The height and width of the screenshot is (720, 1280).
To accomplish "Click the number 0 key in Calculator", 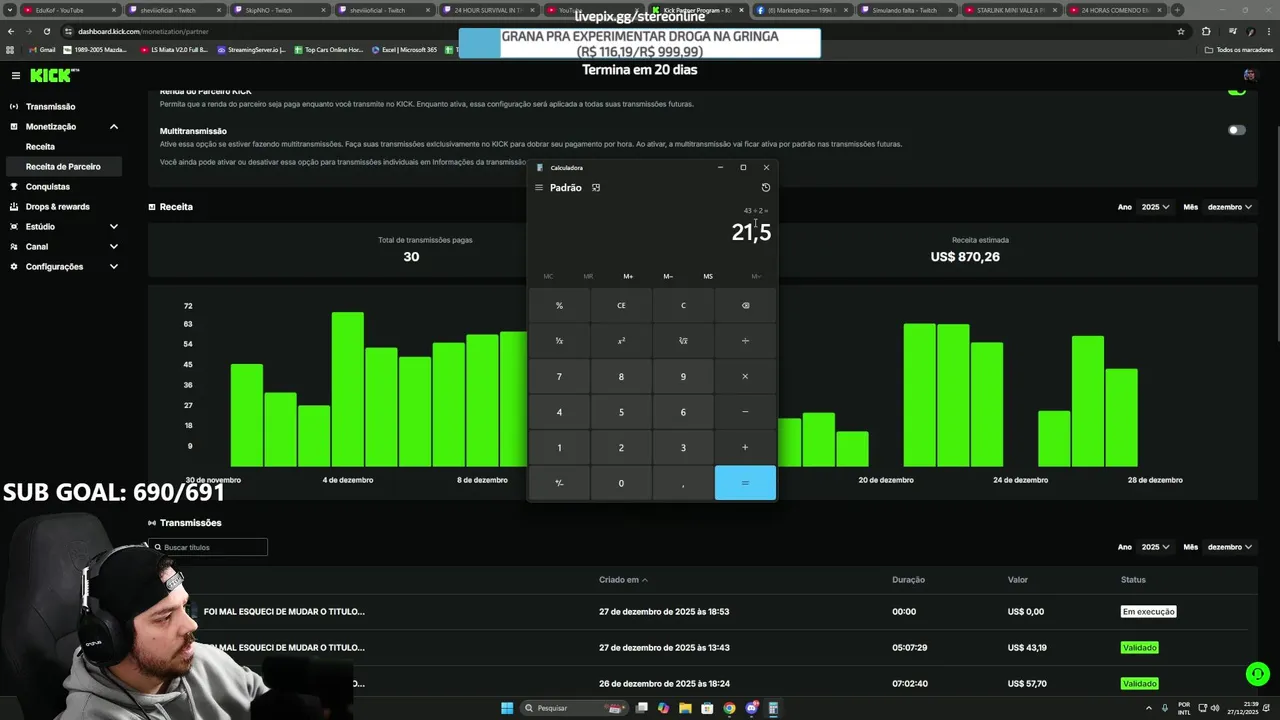I will 621,483.
